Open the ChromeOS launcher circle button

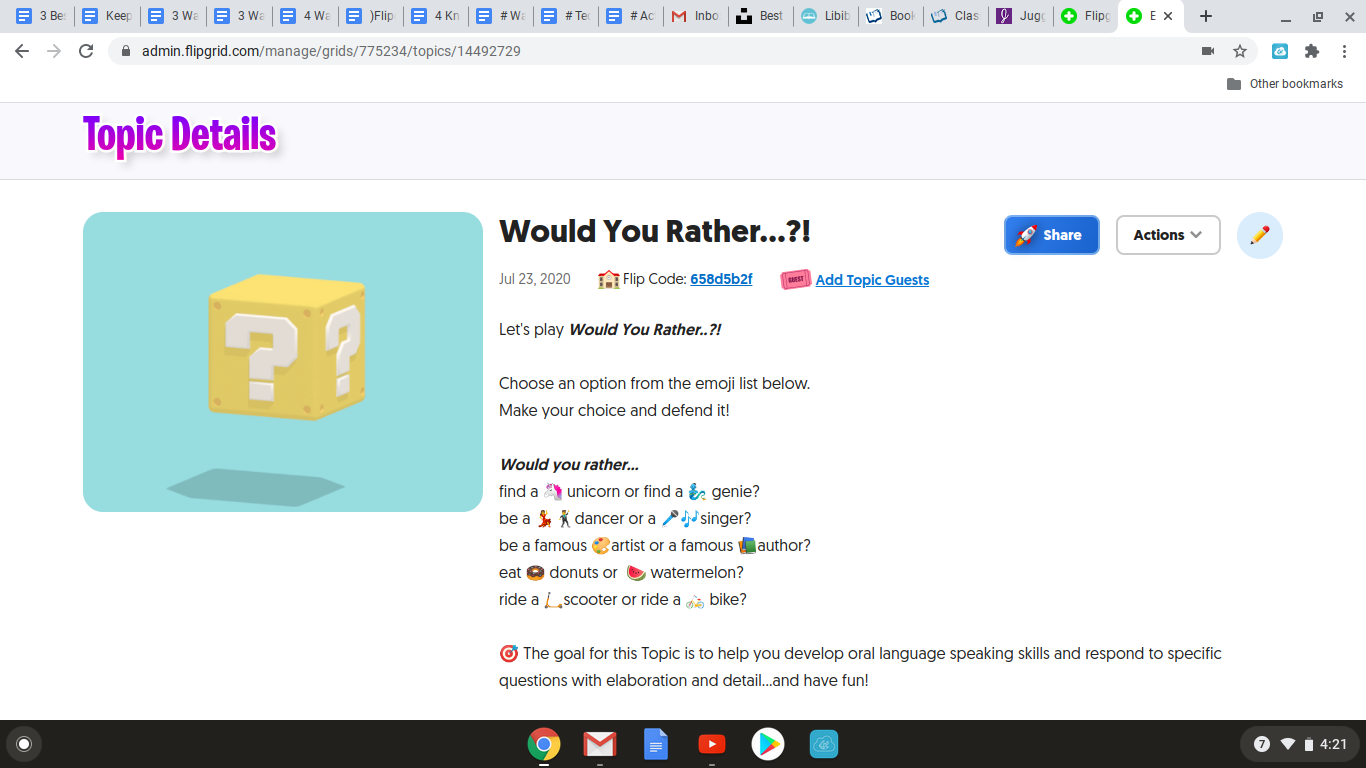[24, 744]
